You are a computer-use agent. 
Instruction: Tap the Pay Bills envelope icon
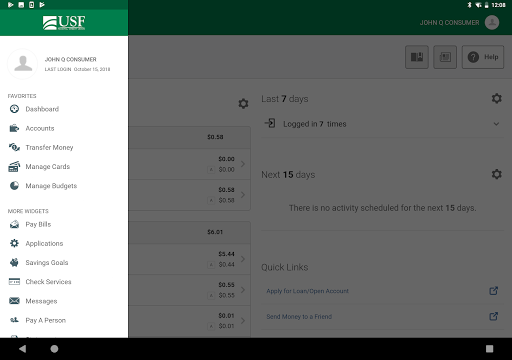[14, 224]
